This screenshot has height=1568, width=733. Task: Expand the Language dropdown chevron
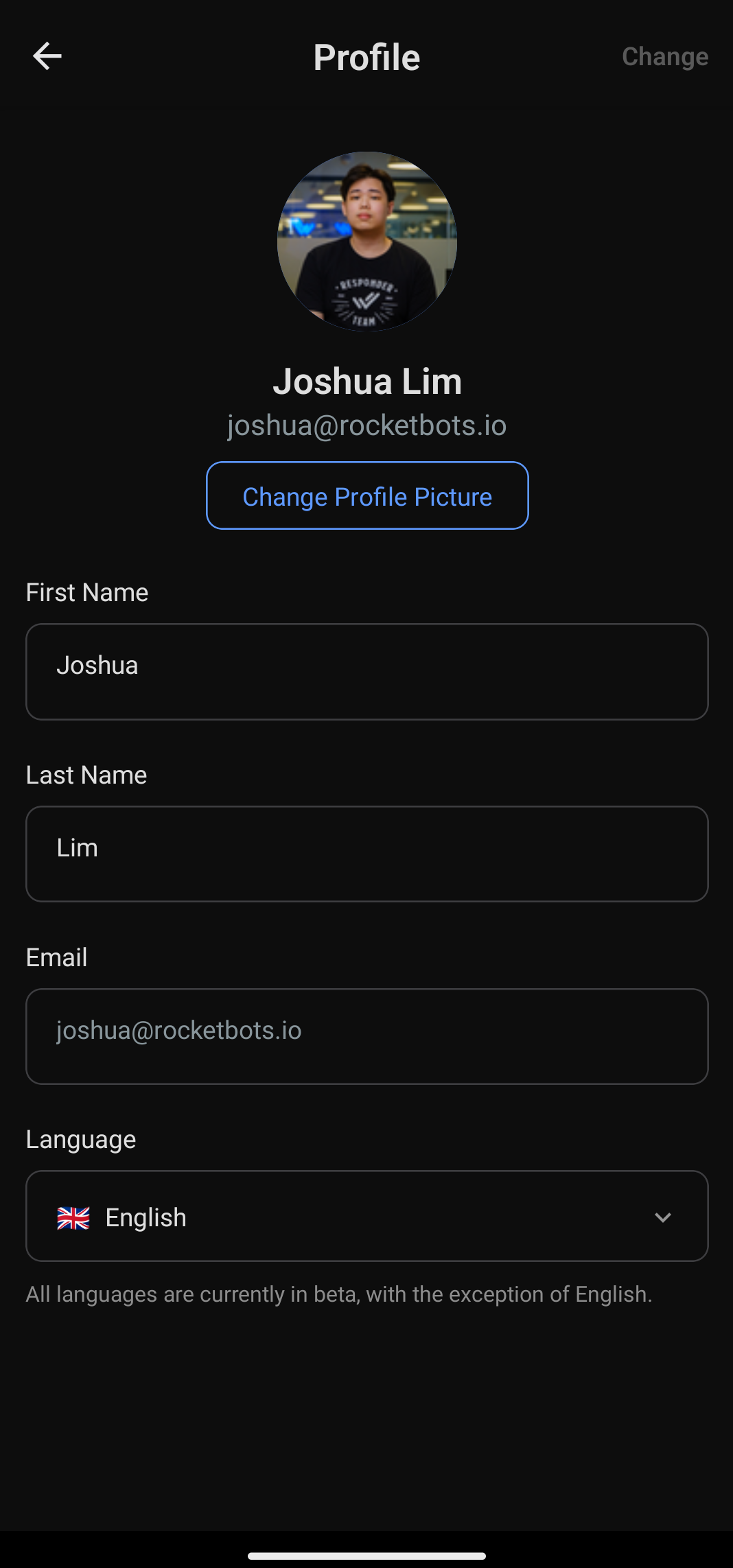click(x=662, y=1217)
